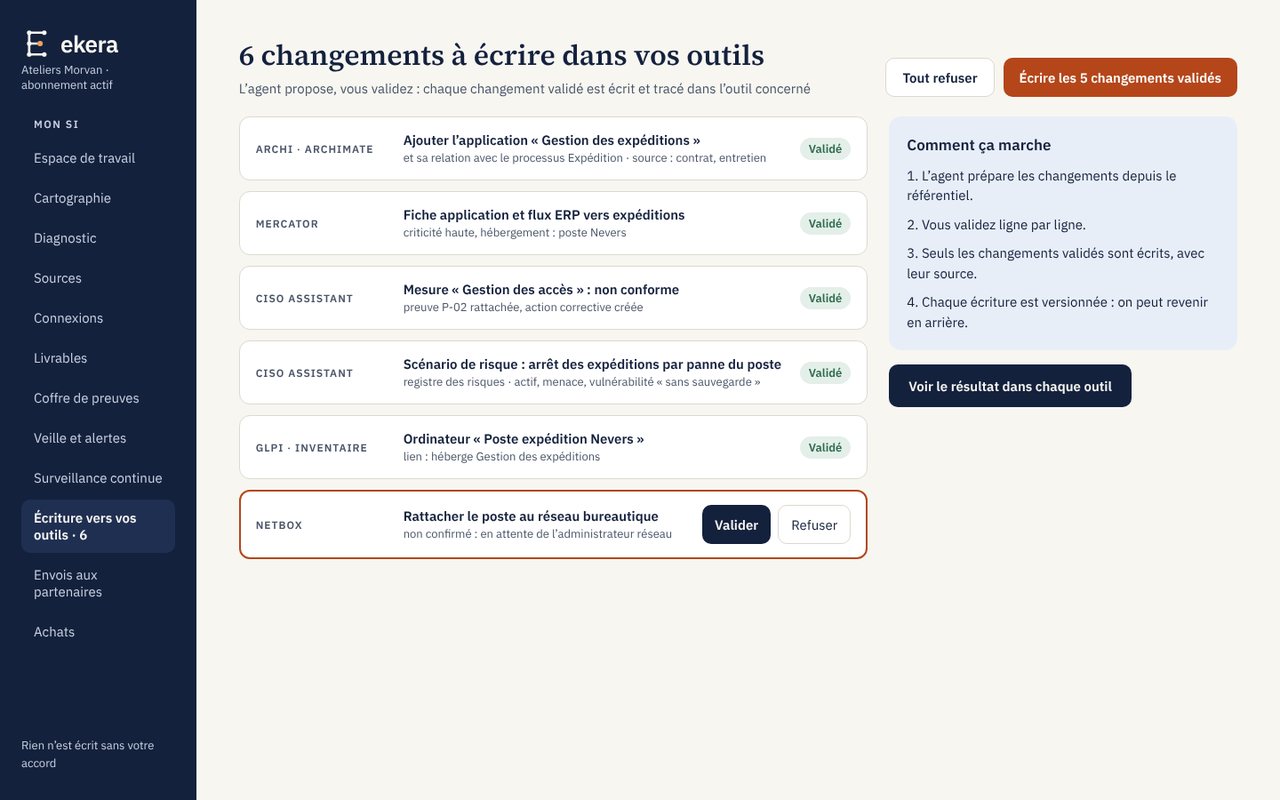Screen dimensions: 1280x800
Task: Click Écrire les 5 changements validés
Action: [x=1120, y=78]
